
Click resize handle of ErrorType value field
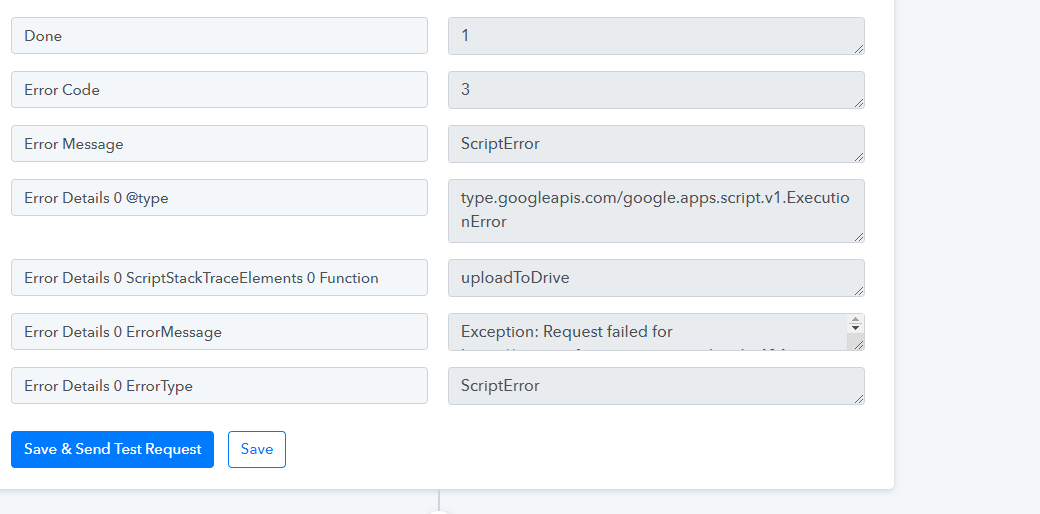[858, 398]
